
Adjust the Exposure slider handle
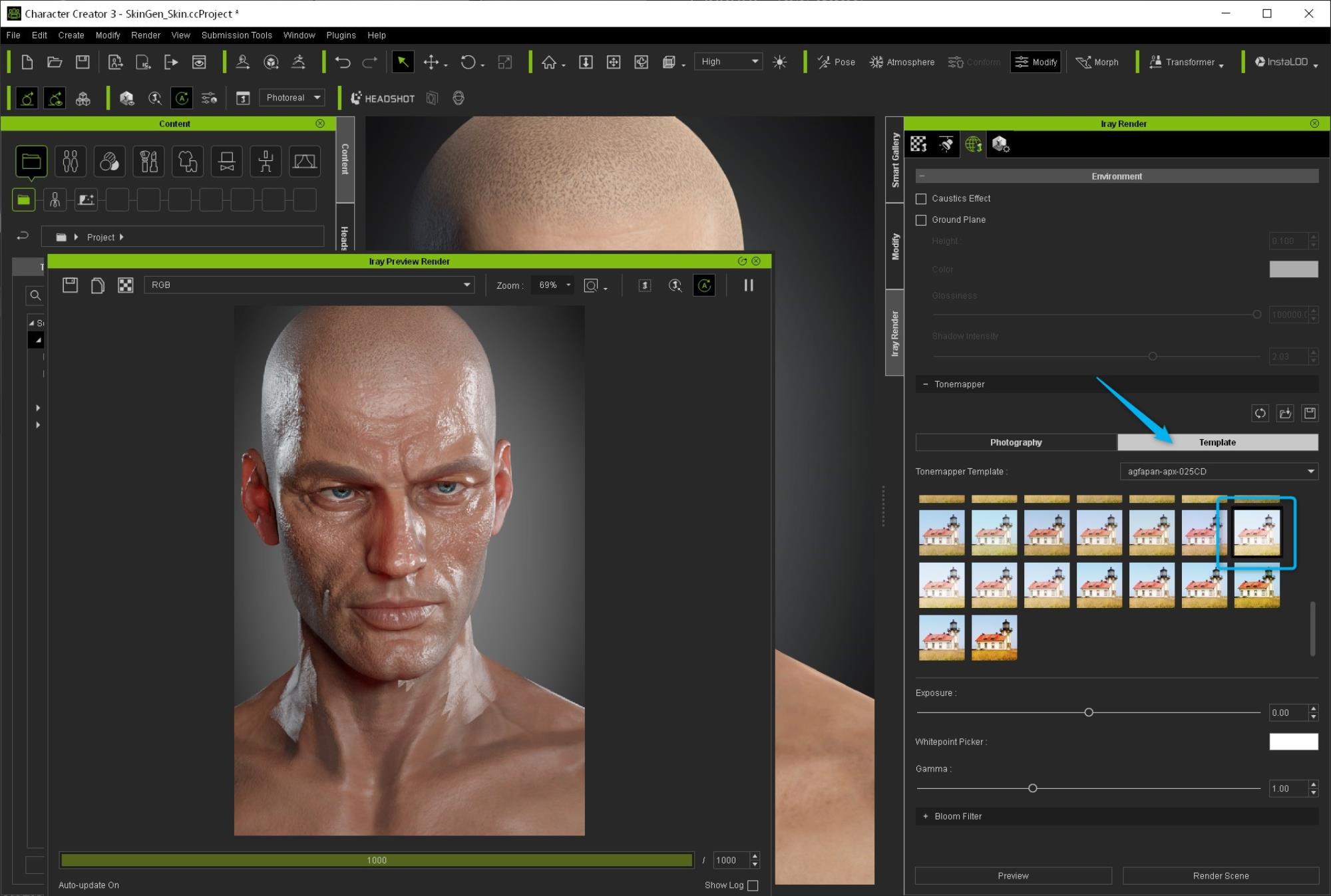(1089, 712)
